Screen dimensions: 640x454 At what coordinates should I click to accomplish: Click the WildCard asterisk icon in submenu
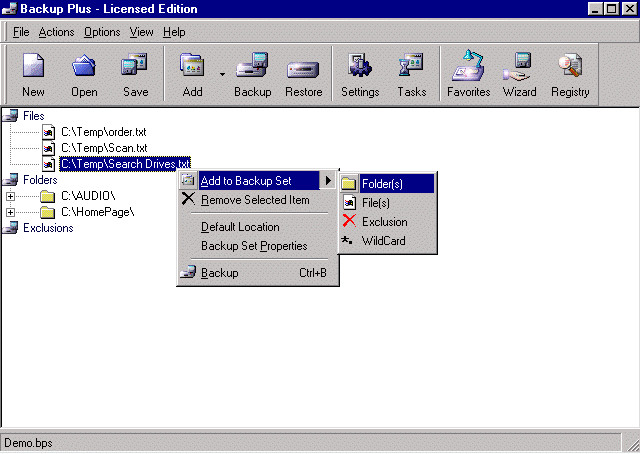tap(347, 240)
